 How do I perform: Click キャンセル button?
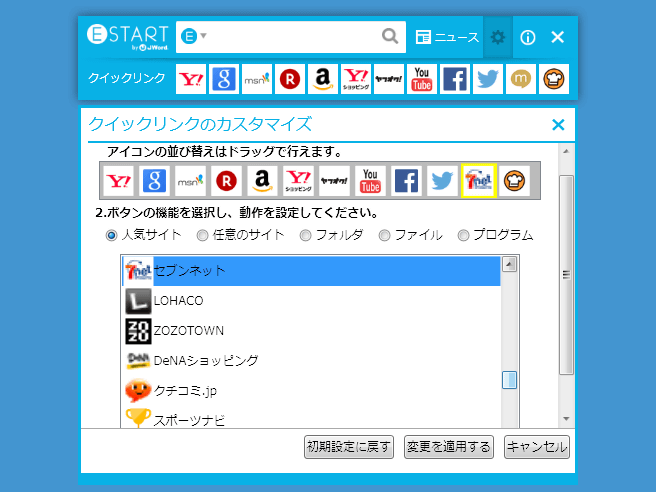pyautogui.click(x=537, y=447)
